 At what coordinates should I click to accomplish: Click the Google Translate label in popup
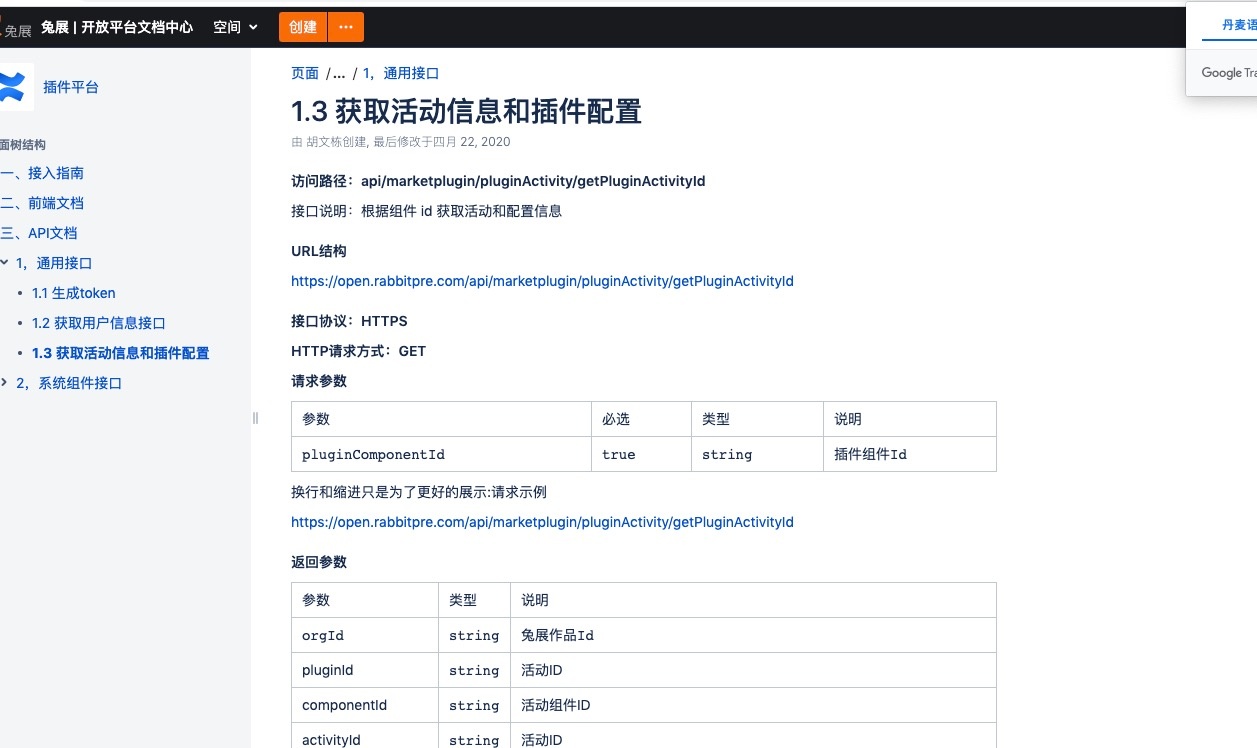(x=1229, y=72)
